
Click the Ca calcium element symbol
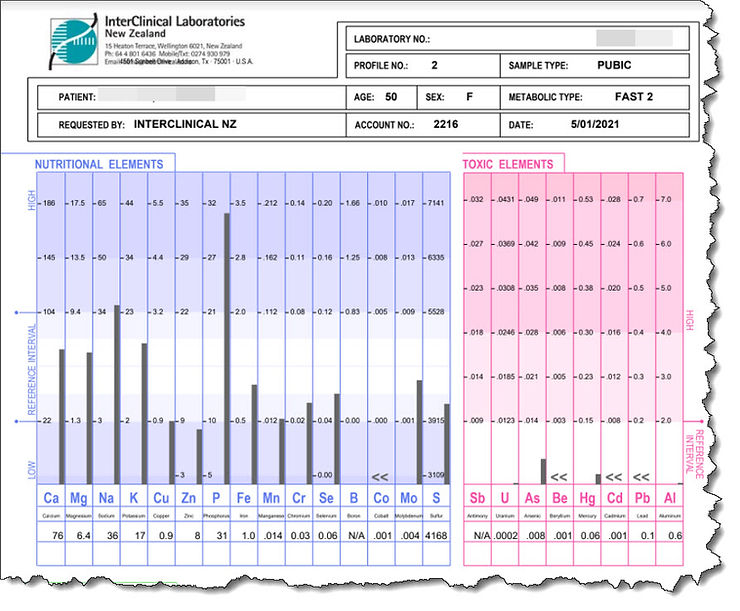pos(51,498)
